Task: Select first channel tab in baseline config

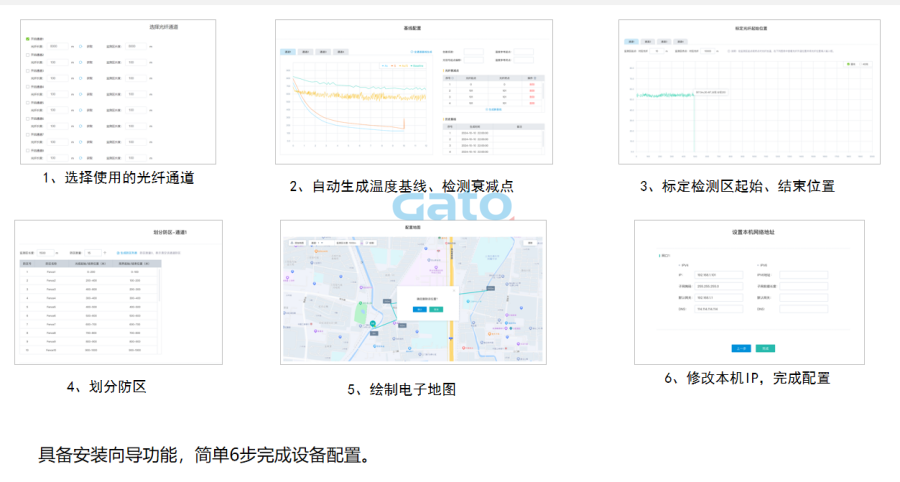Action: [x=289, y=51]
